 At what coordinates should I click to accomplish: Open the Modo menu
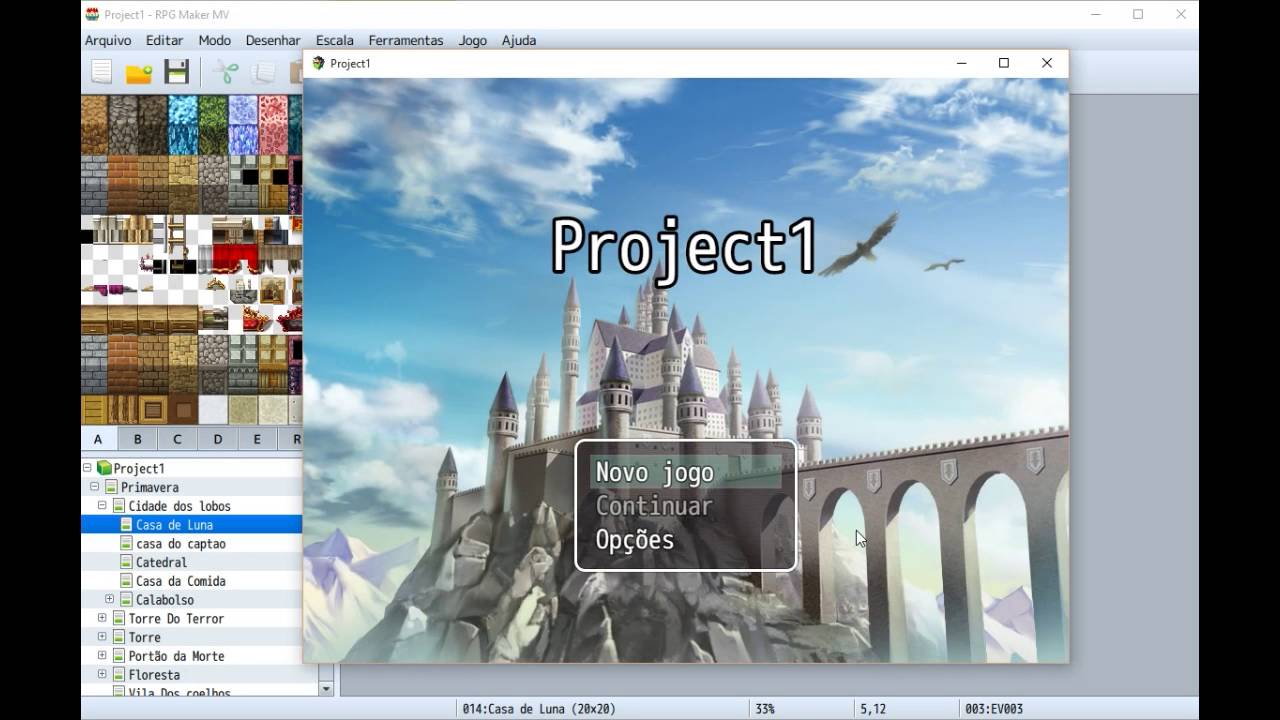(x=214, y=40)
